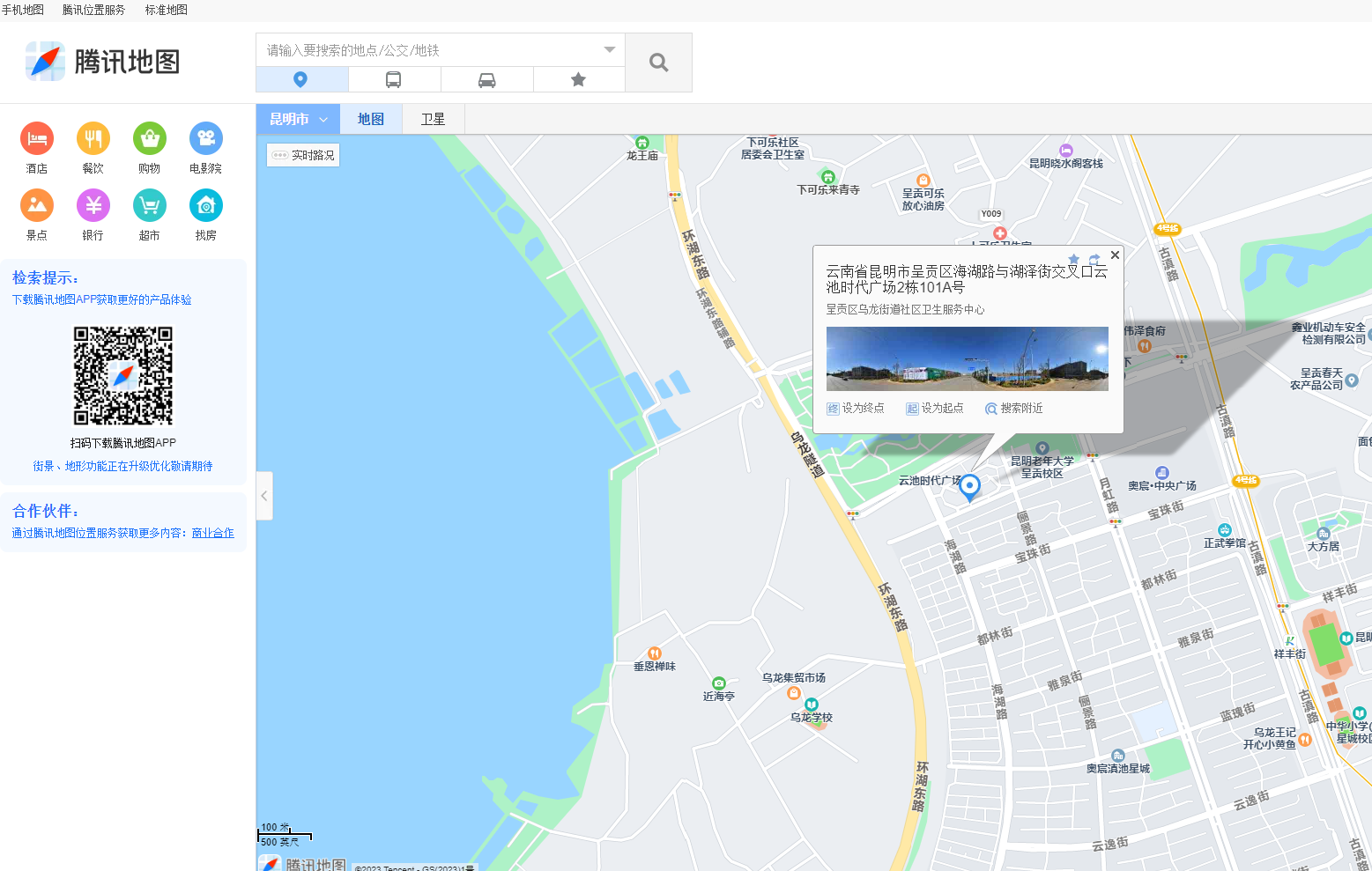This screenshot has height=871, width=1372.
Task: Click the 奥宸·中央广场 marker
Action: tap(1162, 473)
